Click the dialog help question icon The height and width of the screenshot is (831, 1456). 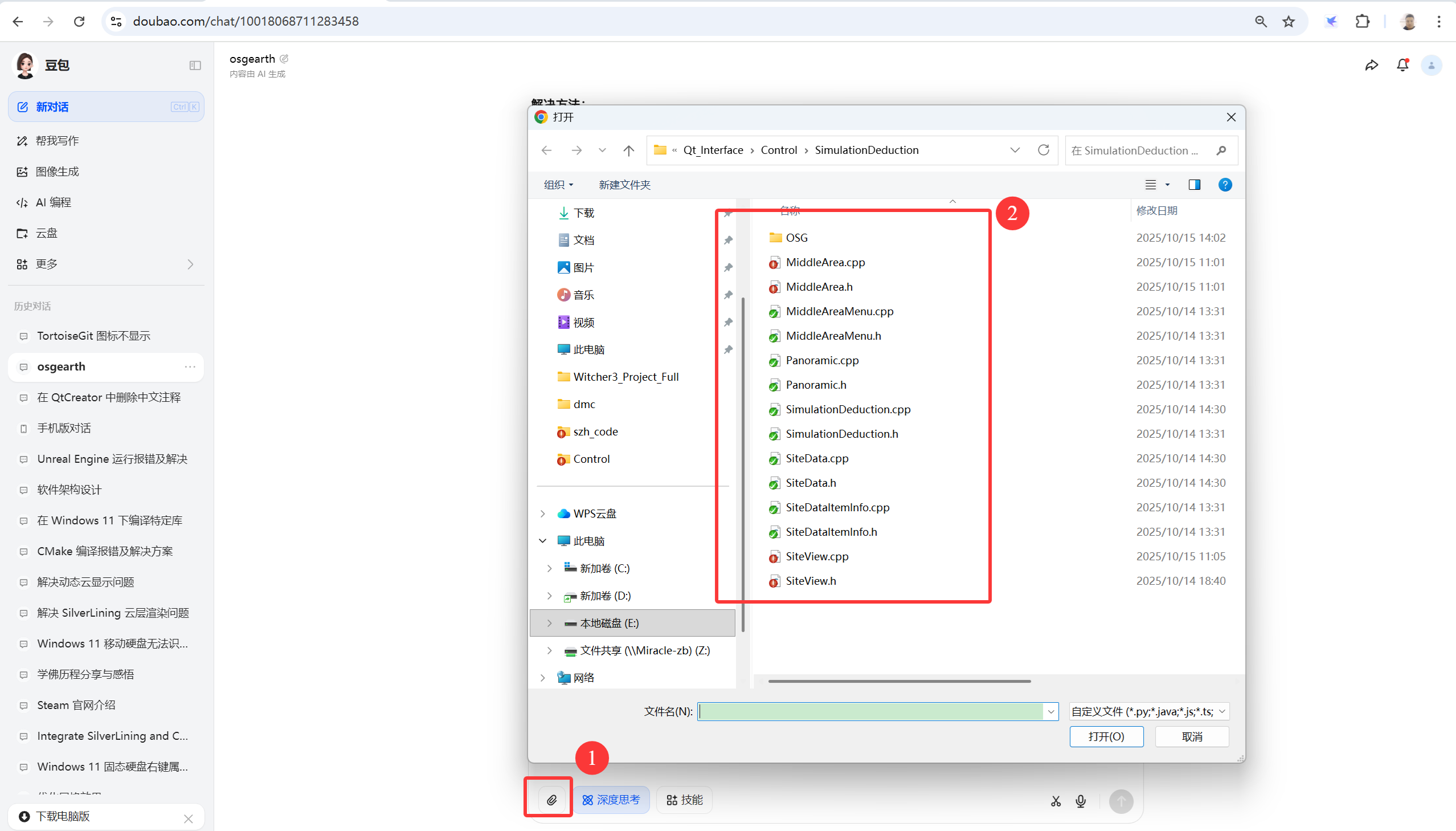point(1225,185)
